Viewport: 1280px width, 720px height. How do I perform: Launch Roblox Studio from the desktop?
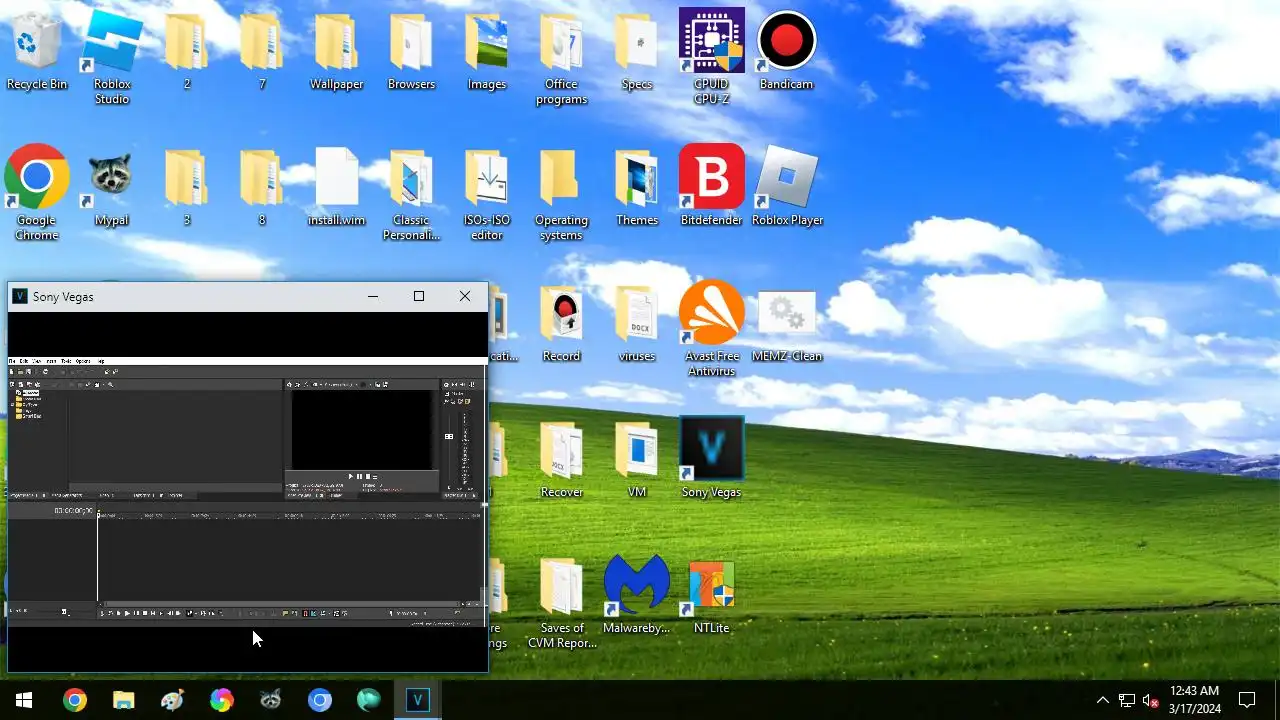112,56
